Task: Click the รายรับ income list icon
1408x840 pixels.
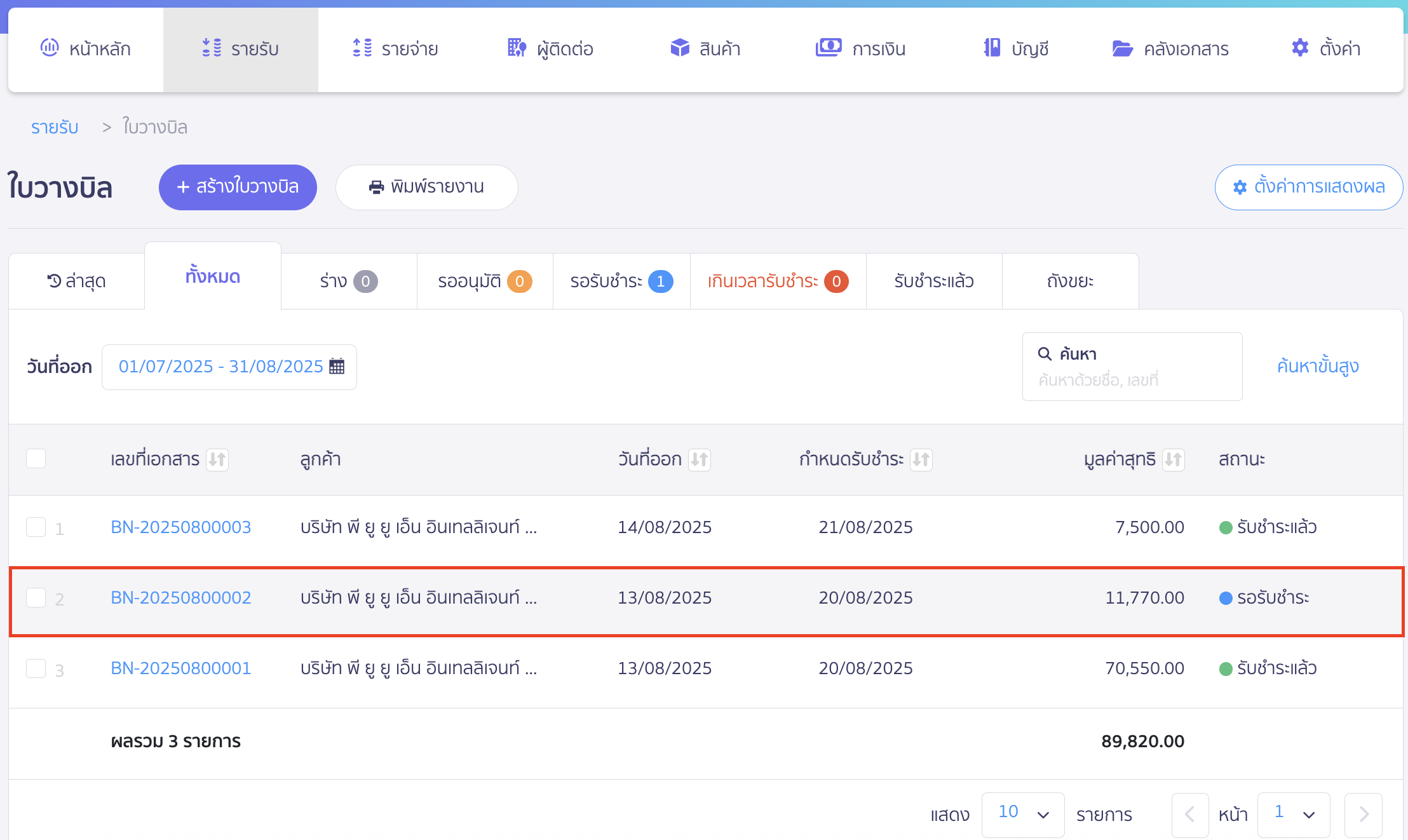Action: pyautogui.click(x=212, y=48)
